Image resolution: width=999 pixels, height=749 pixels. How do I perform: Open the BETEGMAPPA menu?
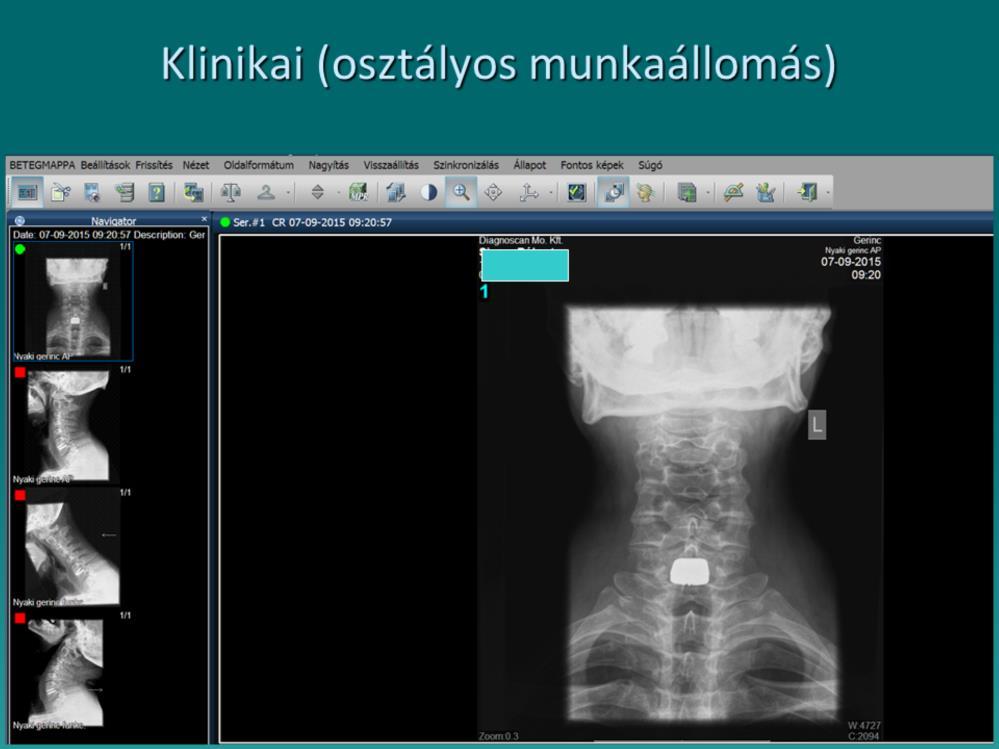tap(42, 165)
